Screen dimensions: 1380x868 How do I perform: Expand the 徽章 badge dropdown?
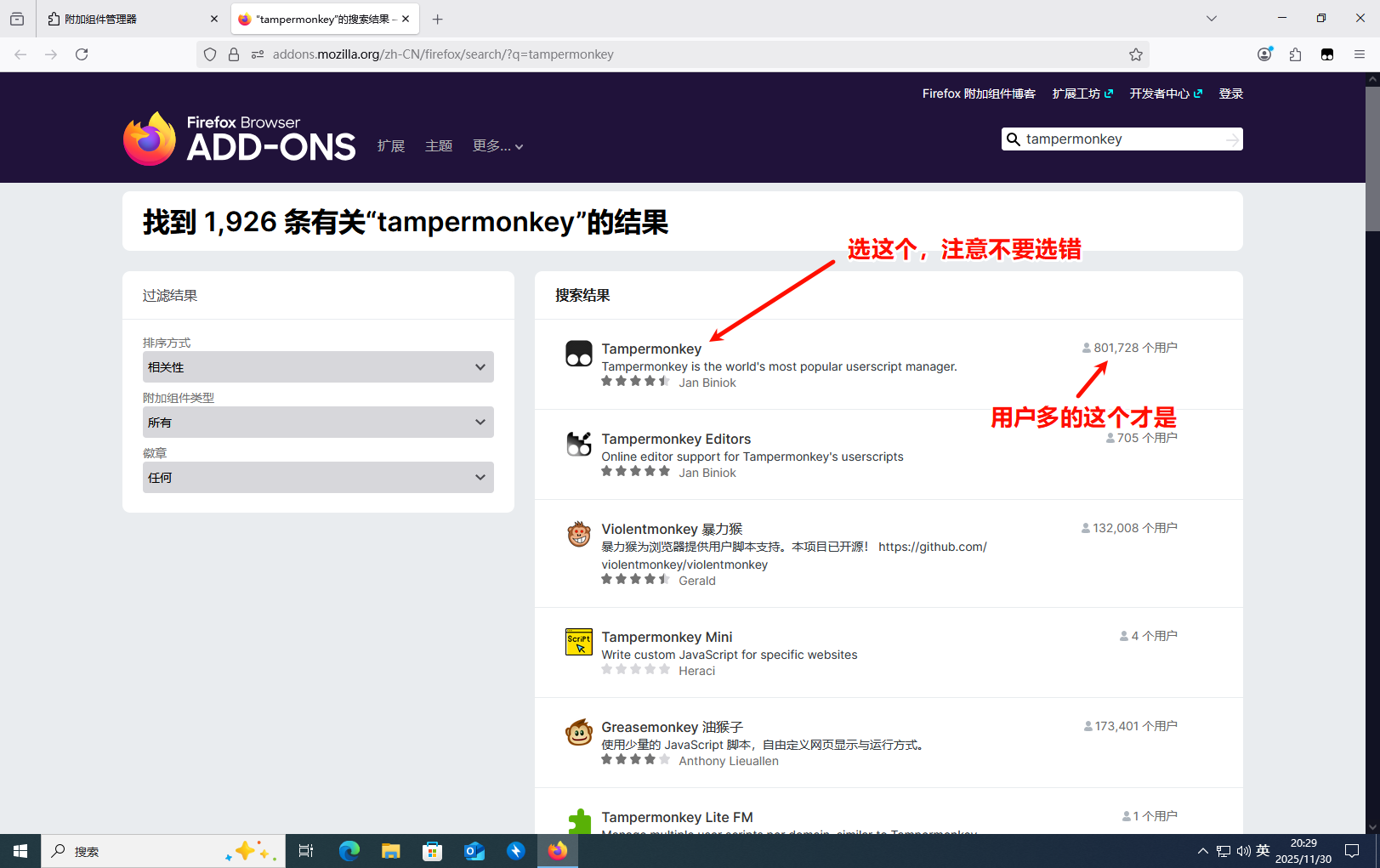(x=318, y=478)
